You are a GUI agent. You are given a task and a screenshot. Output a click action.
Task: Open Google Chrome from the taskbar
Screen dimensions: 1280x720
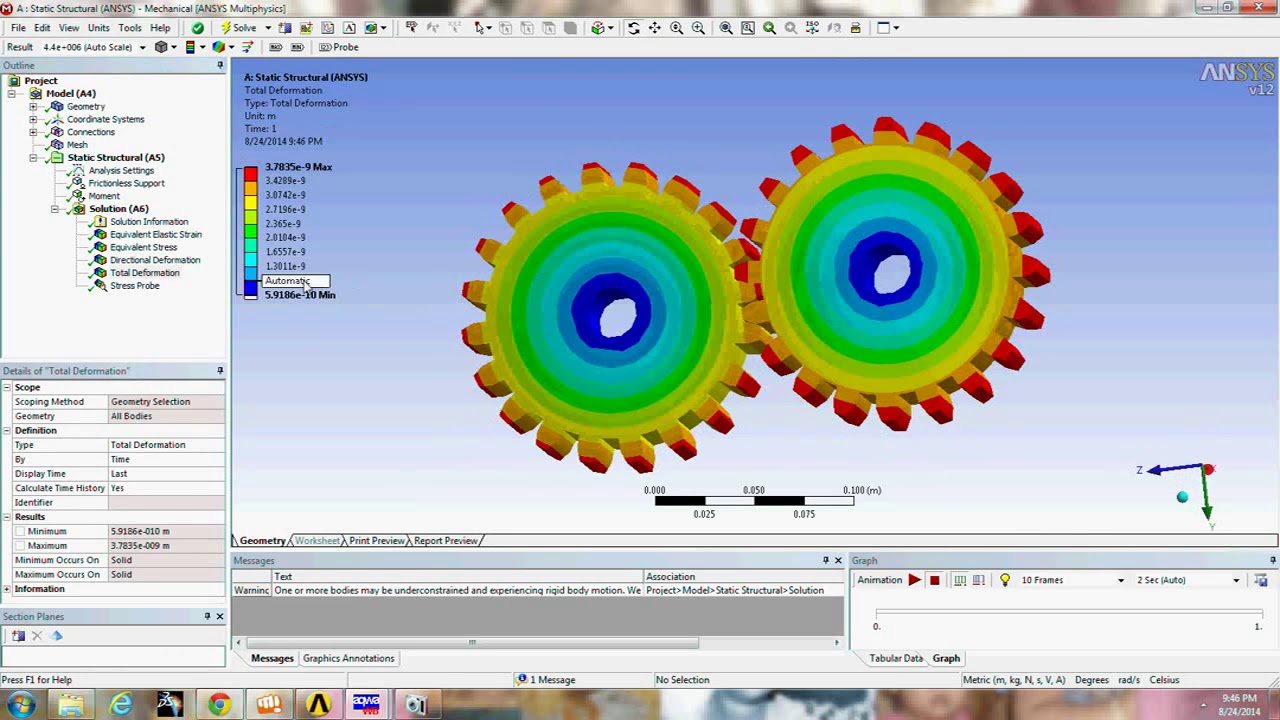[x=219, y=705]
